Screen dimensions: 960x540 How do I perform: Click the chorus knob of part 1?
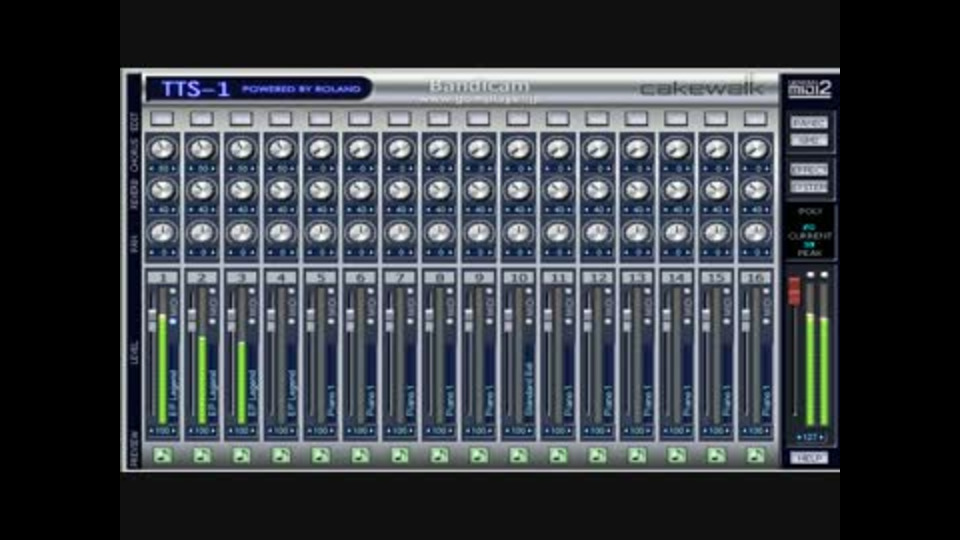point(162,149)
